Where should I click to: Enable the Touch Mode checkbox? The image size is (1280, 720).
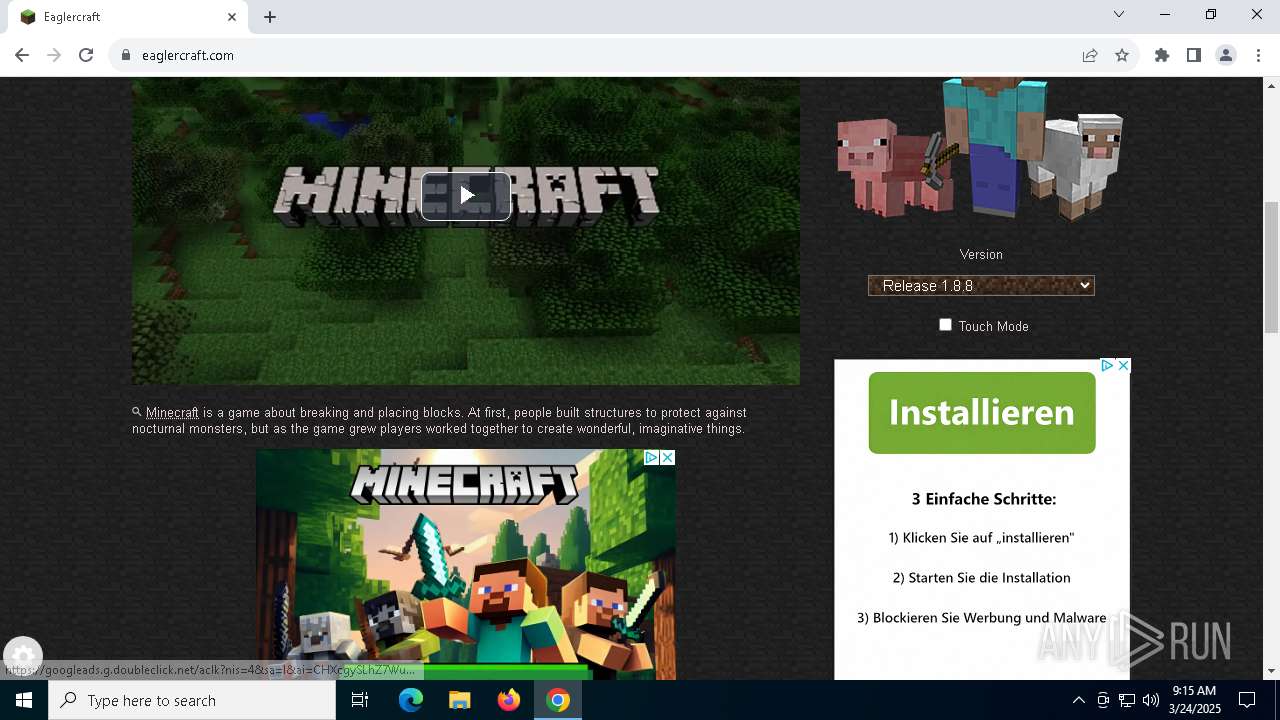[x=945, y=325]
